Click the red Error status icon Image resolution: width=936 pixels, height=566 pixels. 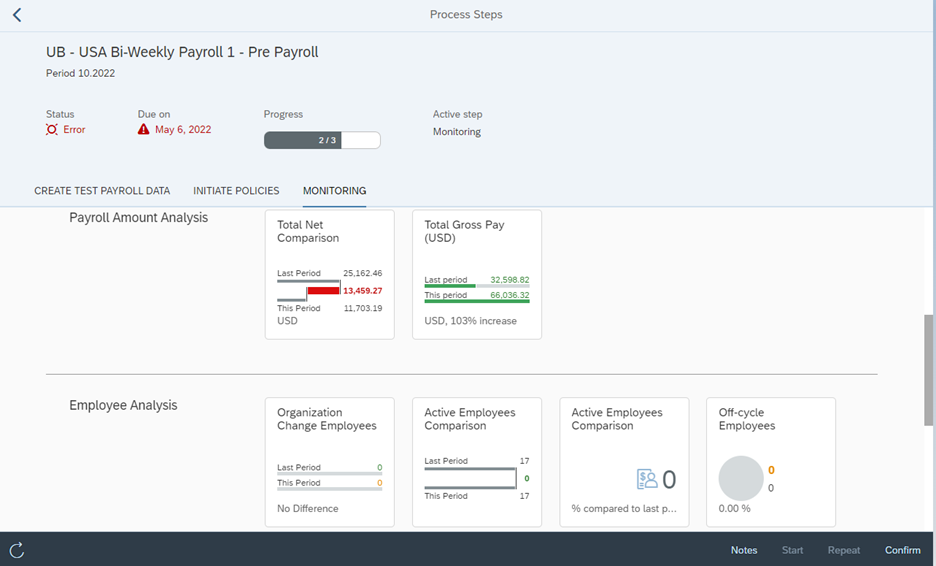52,130
